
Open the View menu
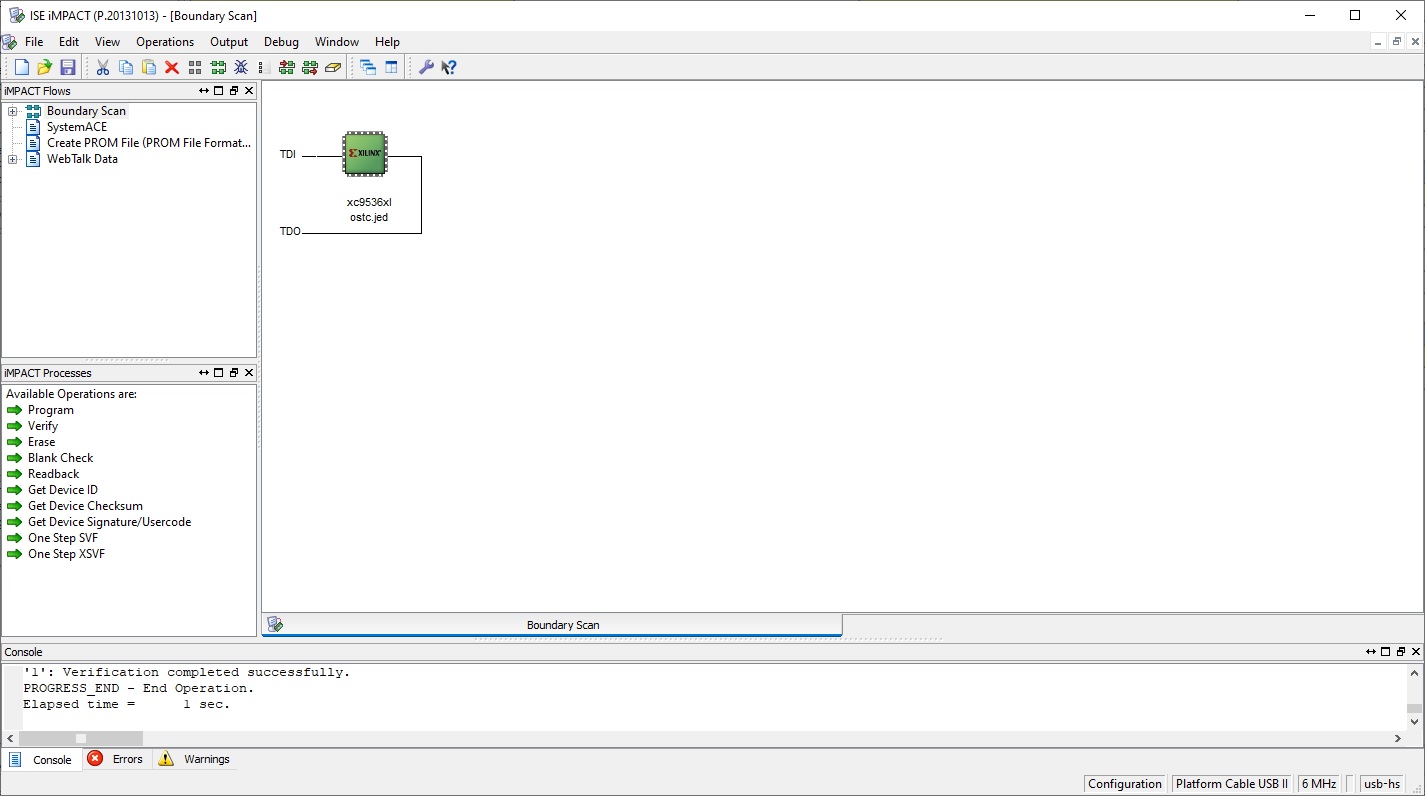pyautogui.click(x=107, y=42)
